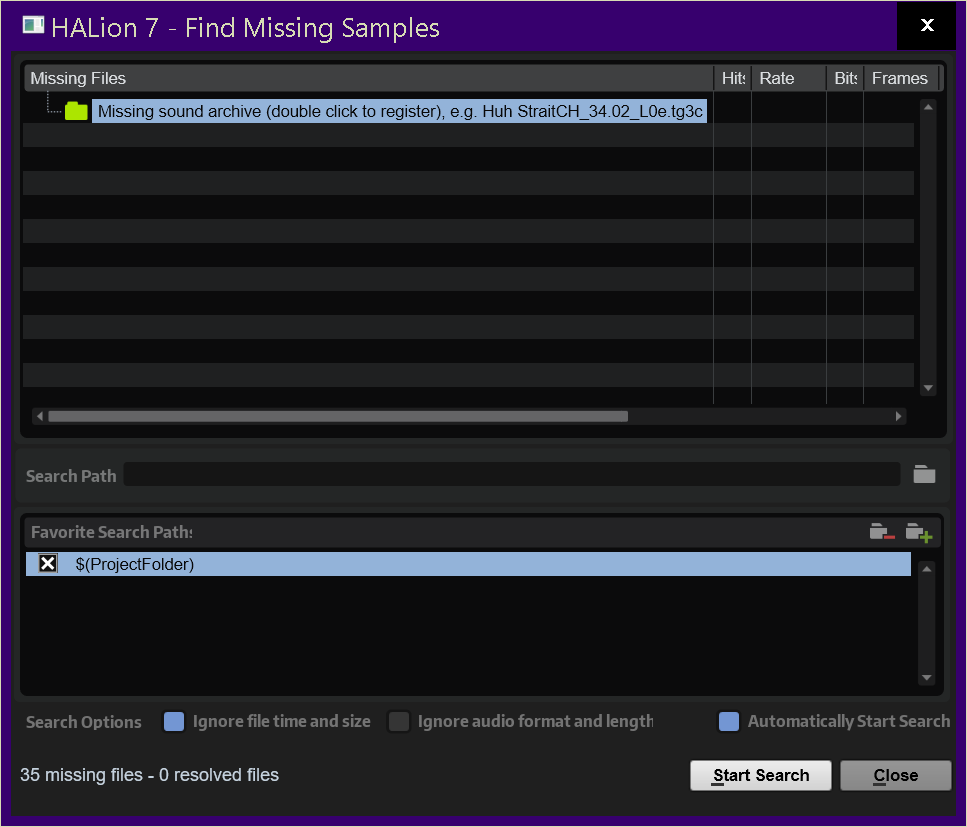Click the Missing Files column header

point(369,78)
